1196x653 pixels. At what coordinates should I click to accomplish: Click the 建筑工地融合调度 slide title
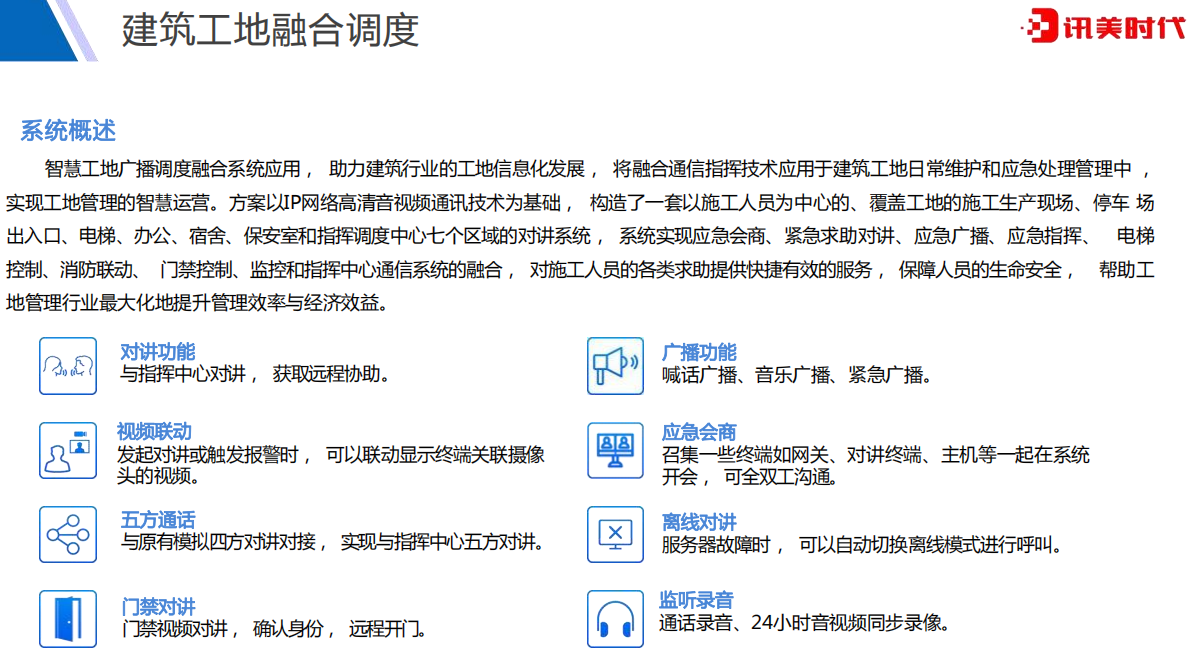click(270, 30)
